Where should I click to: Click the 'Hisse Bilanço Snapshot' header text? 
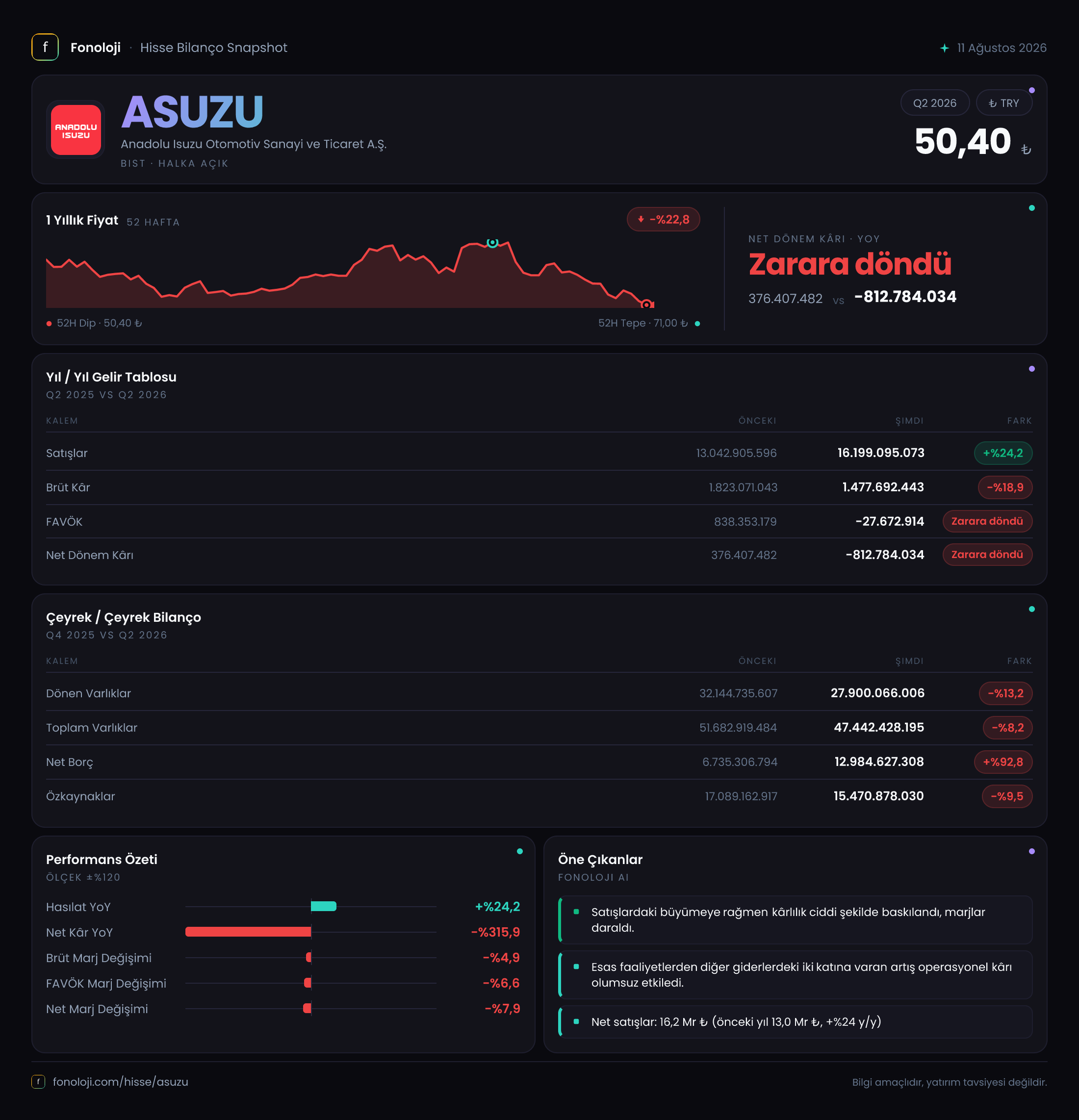pyautogui.click(x=214, y=48)
